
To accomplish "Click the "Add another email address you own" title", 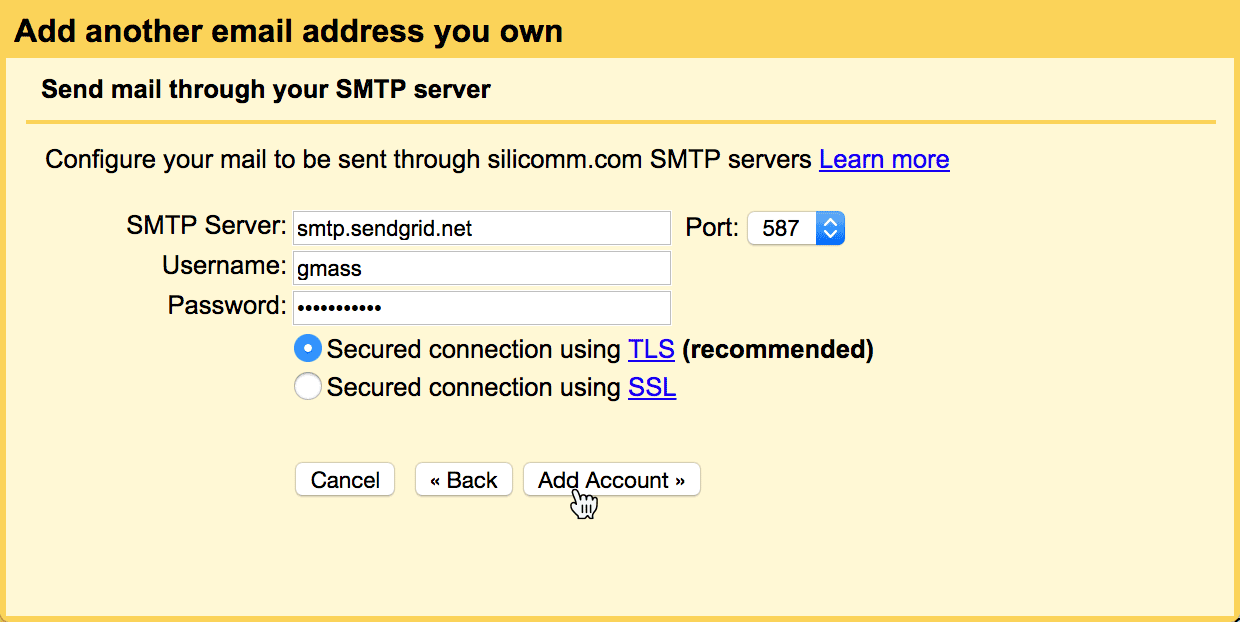I will tap(289, 32).
